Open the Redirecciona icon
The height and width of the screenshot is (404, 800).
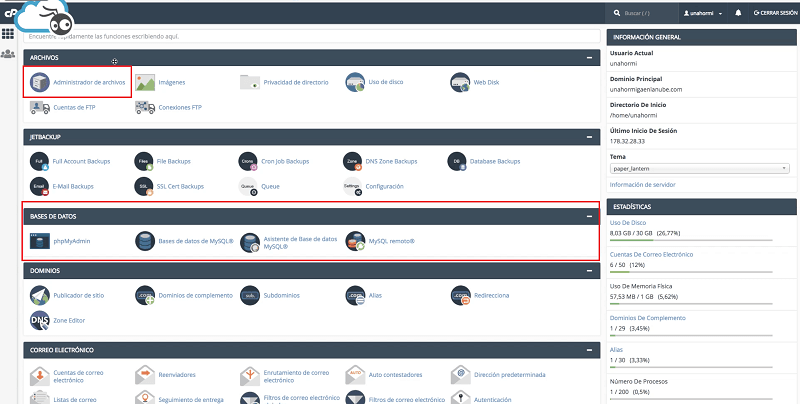pyautogui.click(x=460, y=295)
